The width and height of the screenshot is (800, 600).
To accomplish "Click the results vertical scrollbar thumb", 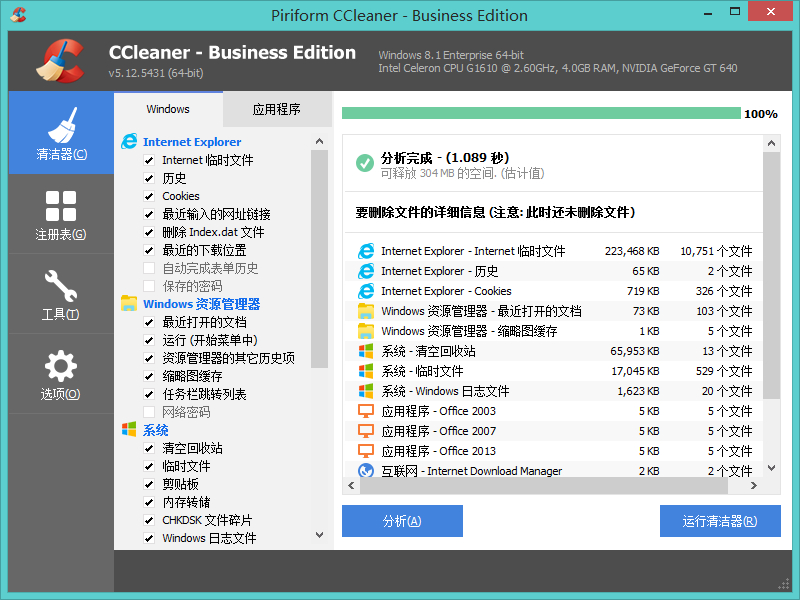I will pos(771,276).
